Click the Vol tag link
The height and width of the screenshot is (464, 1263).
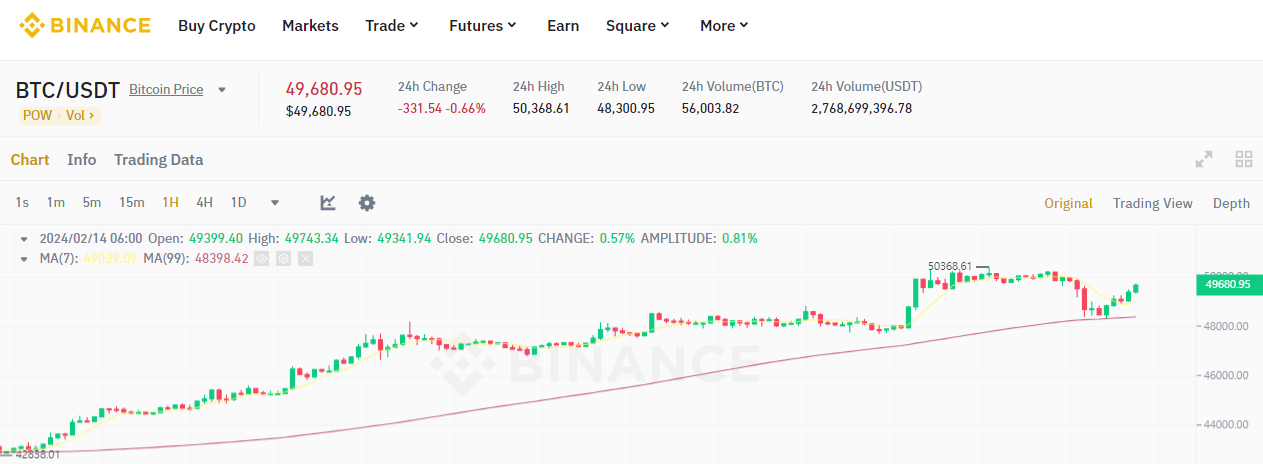coord(80,115)
